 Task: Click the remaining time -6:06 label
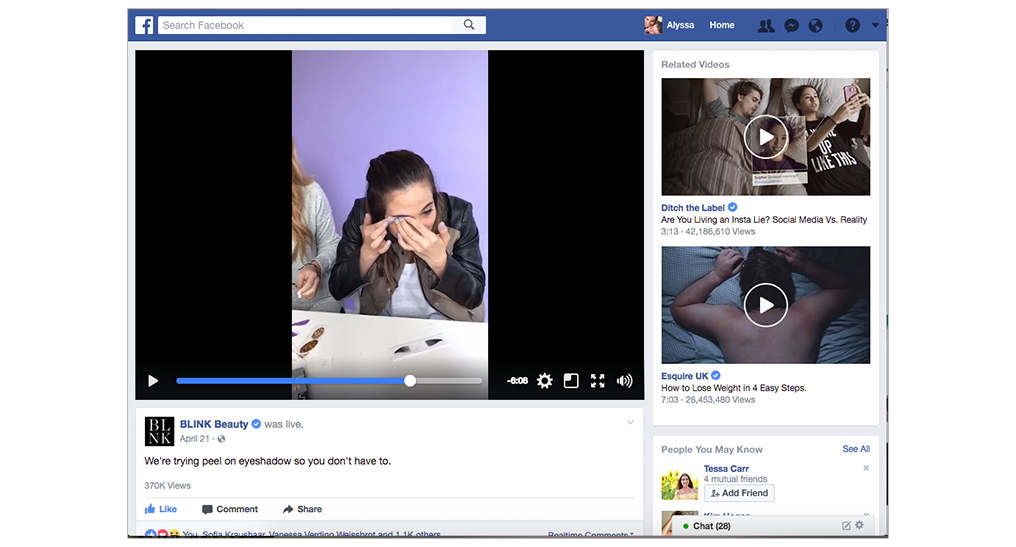pyautogui.click(x=517, y=380)
